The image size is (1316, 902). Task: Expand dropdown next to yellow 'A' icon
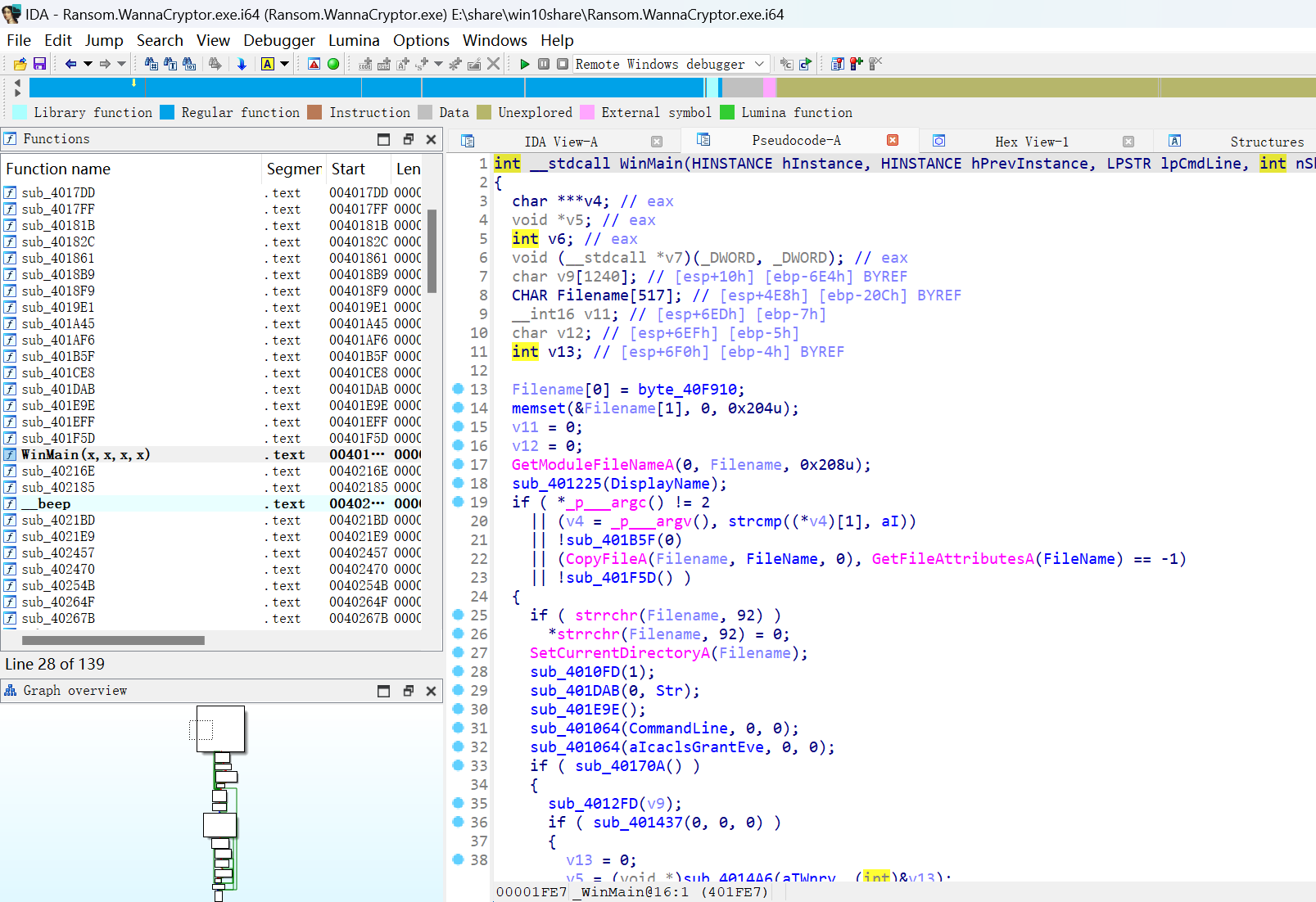pyautogui.click(x=284, y=64)
